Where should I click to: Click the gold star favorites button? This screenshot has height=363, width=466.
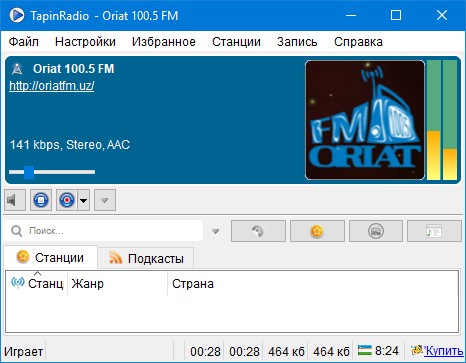pyautogui.click(x=317, y=231)
